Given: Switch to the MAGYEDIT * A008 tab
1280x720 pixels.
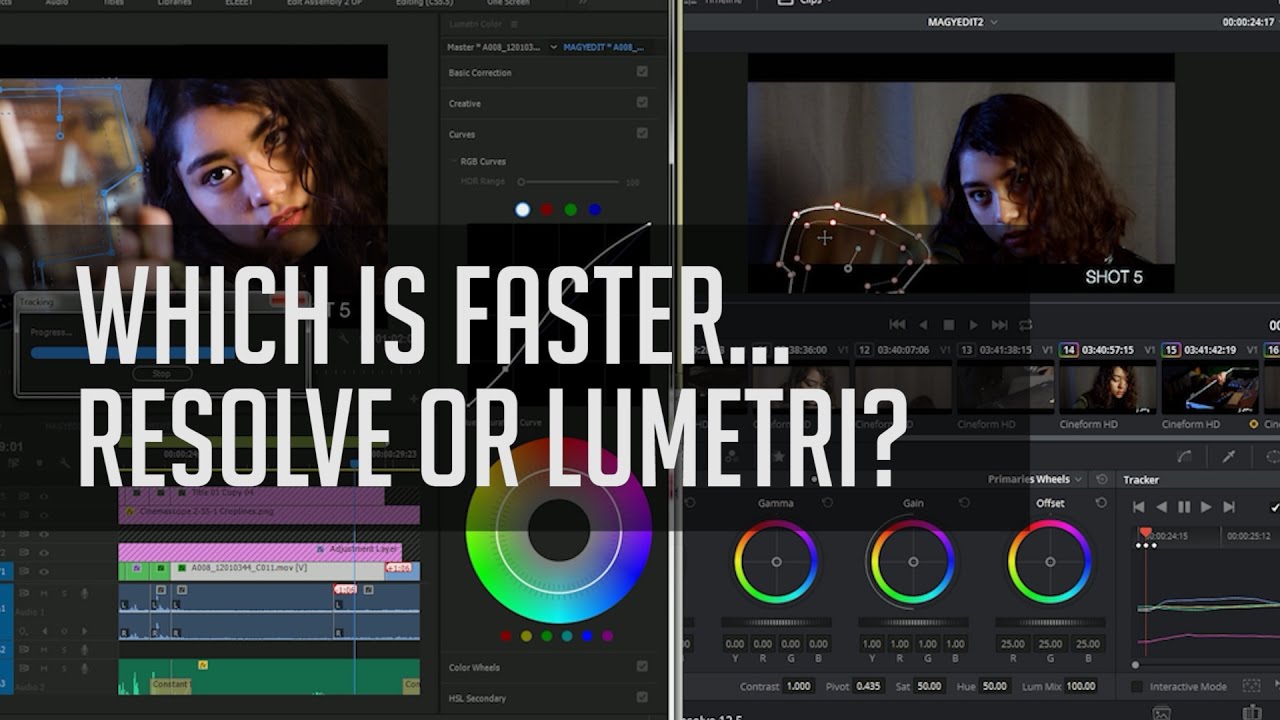Looking at the screenshot, I should [603, 47].
